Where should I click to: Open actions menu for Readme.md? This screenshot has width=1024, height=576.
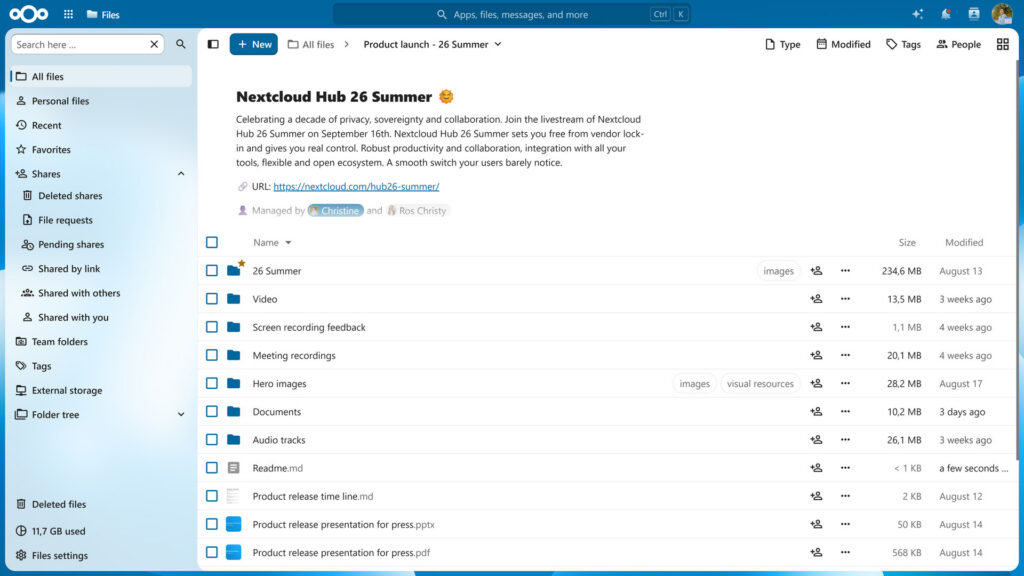coord(845,468)
